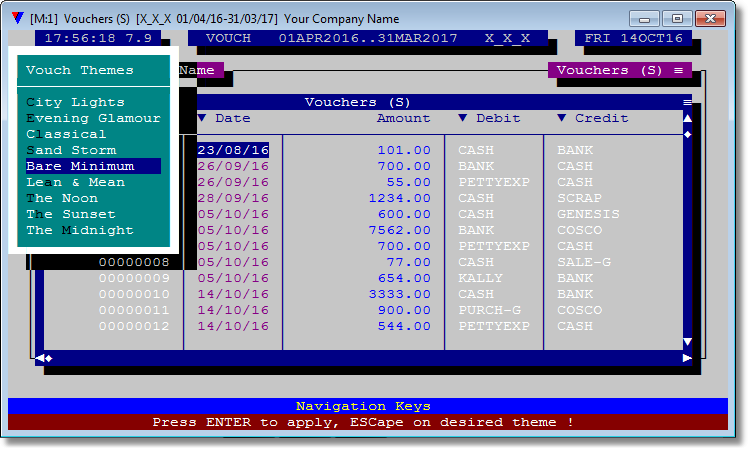
Task: Maximize the Vouchers window
Action: (677, 19)
